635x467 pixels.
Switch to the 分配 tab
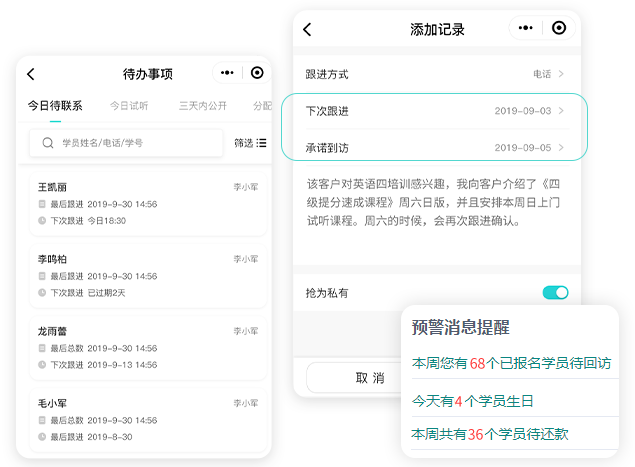click(262, 106)
